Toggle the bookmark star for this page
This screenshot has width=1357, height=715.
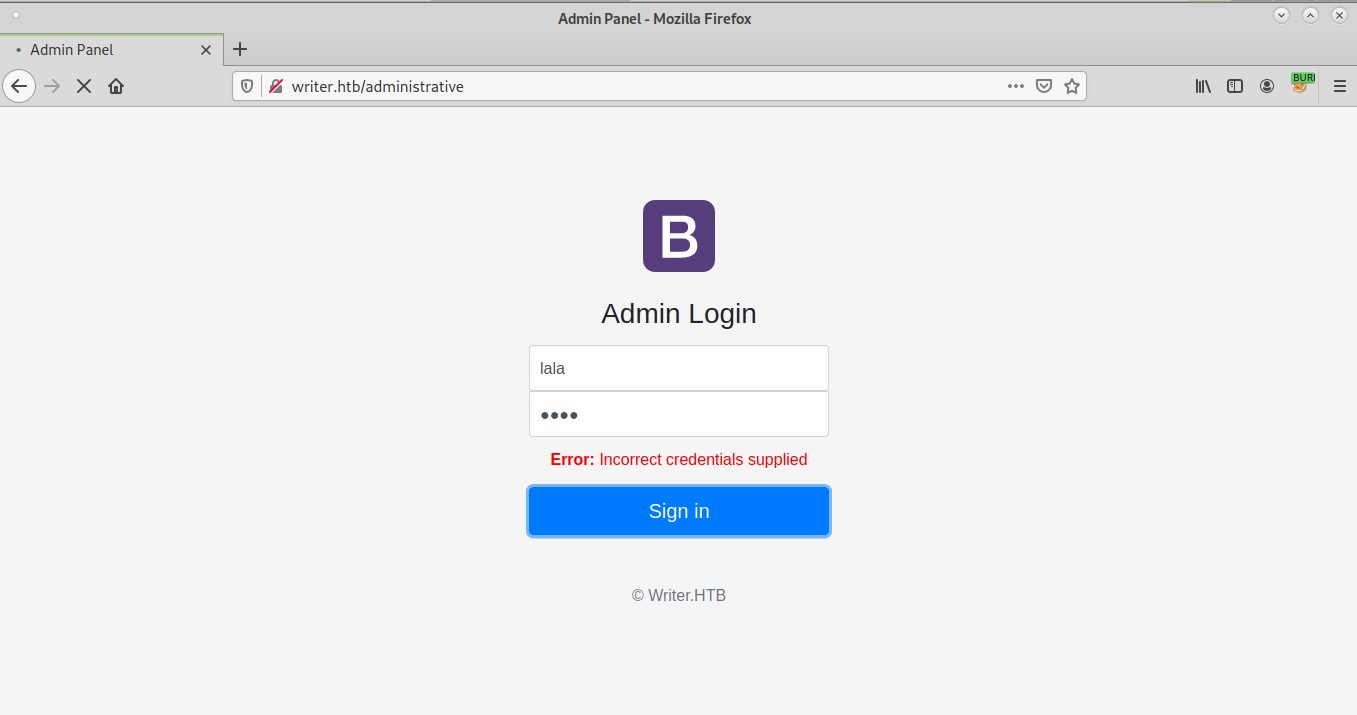point(1072,86)
